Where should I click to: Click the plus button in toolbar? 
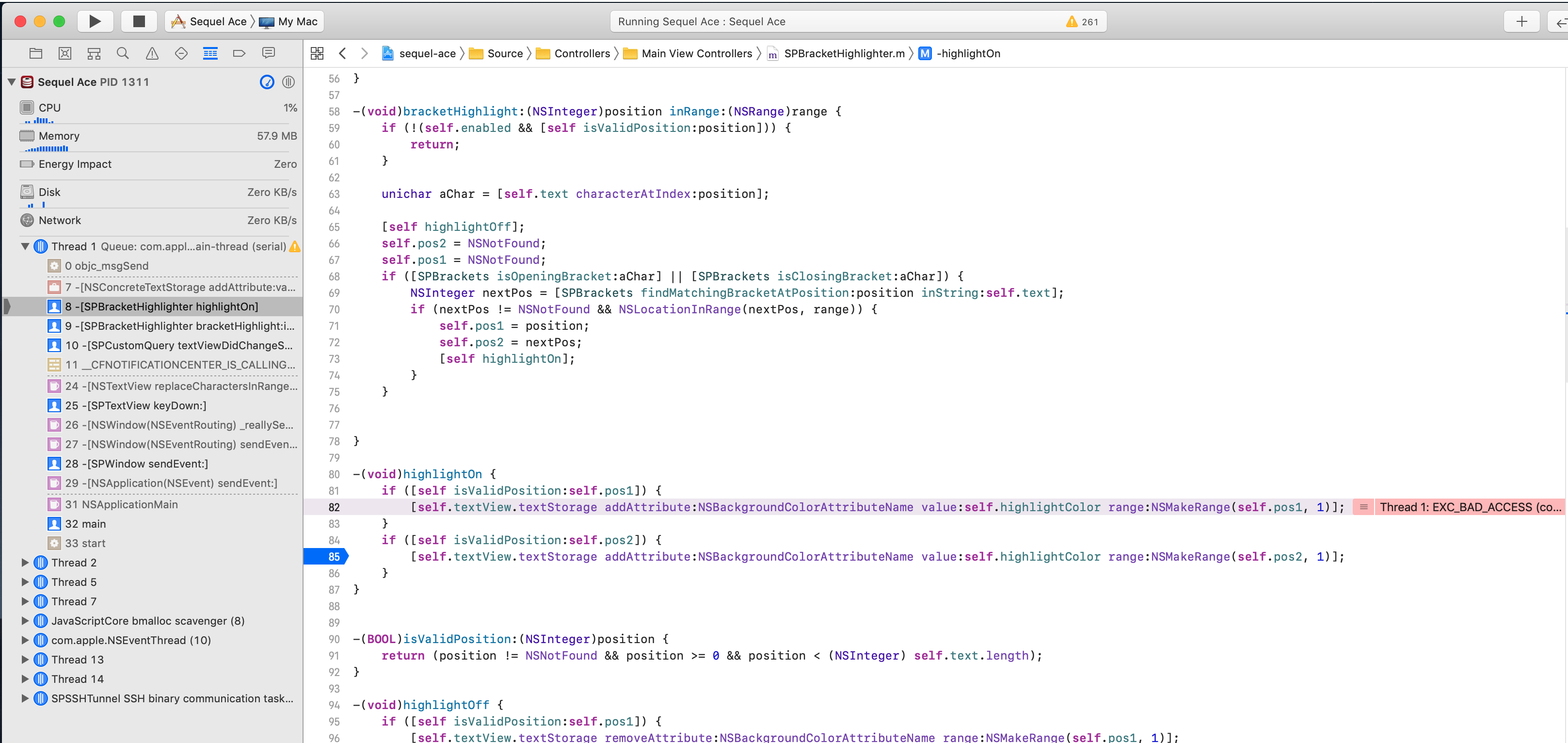[x=1522, y=21]
